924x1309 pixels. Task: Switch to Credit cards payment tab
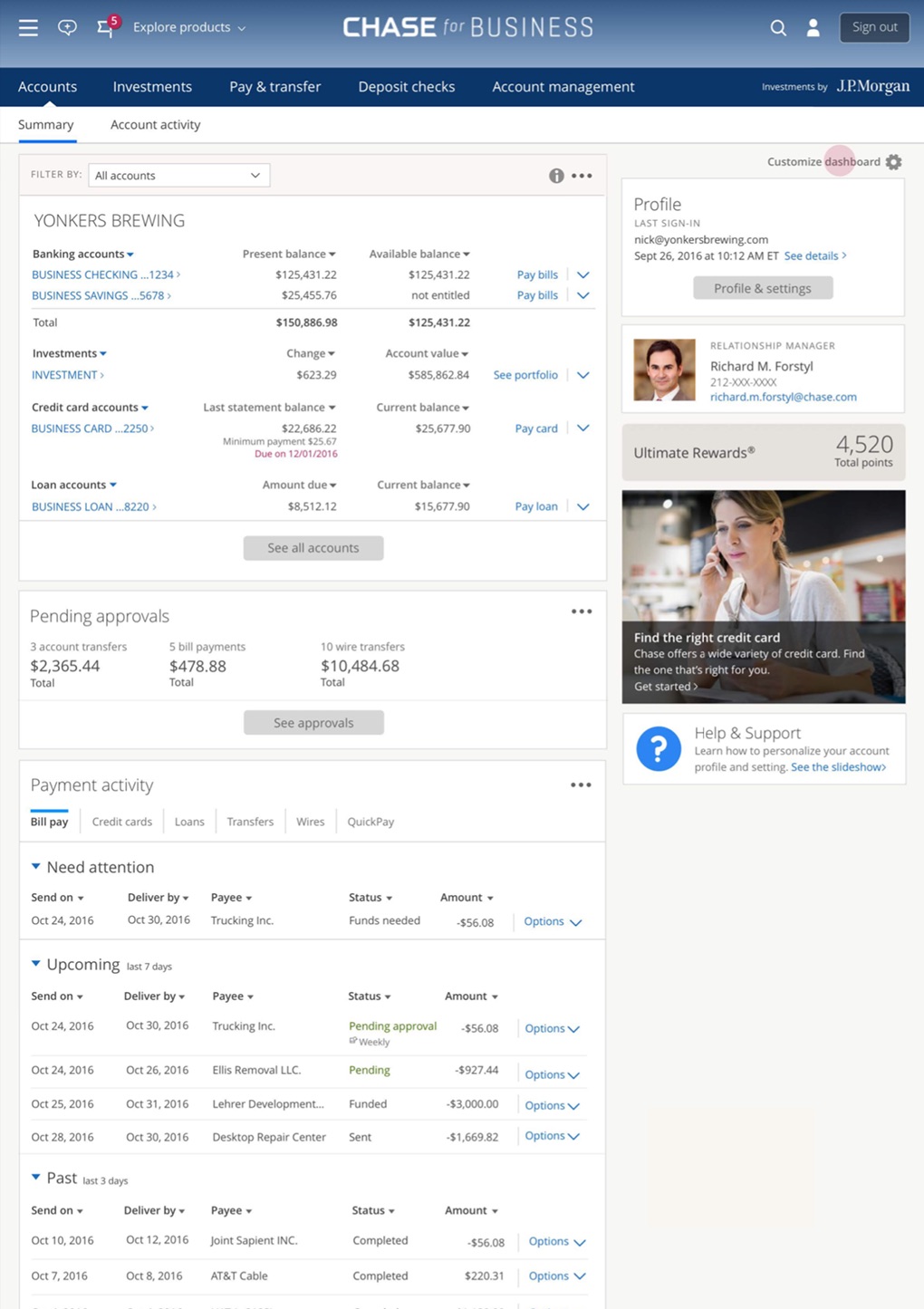tap(122, 822)
